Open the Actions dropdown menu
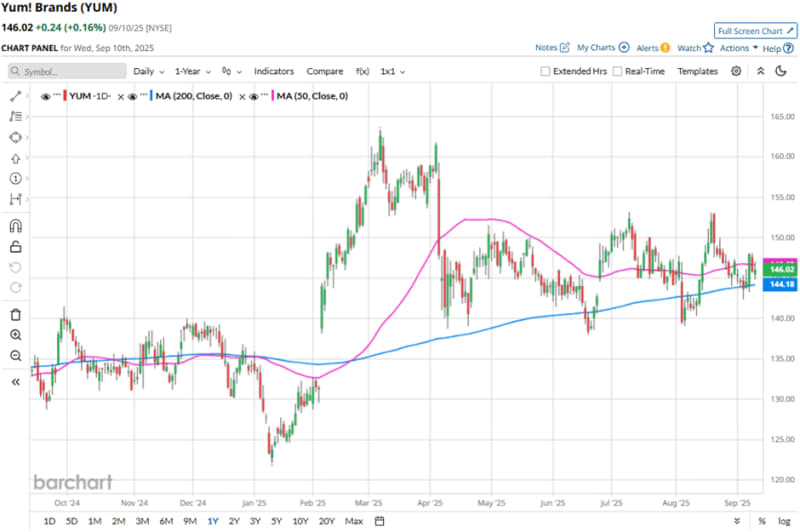 click(738, 47)
